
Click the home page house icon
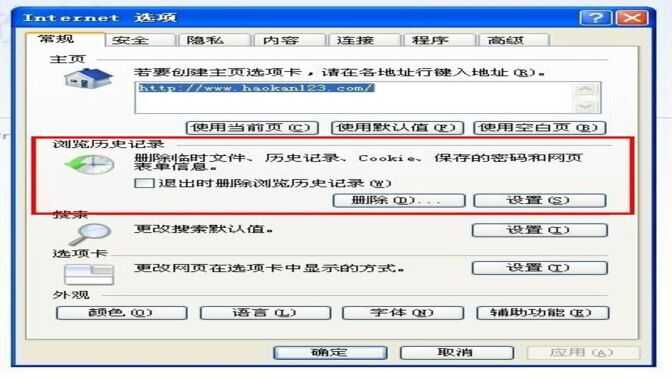(x=89, y=78)
